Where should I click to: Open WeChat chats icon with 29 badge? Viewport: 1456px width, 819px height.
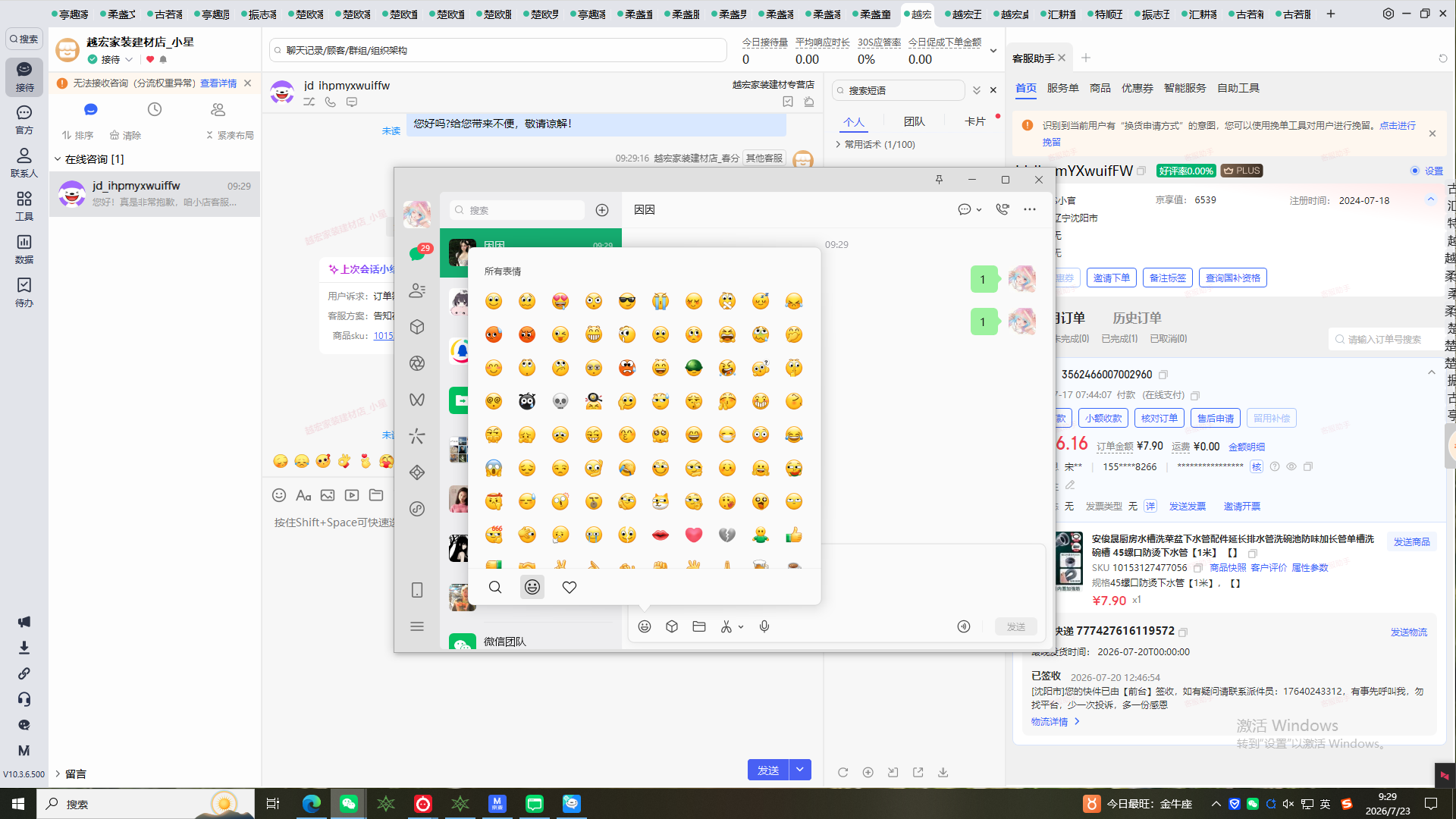[417, 254]
